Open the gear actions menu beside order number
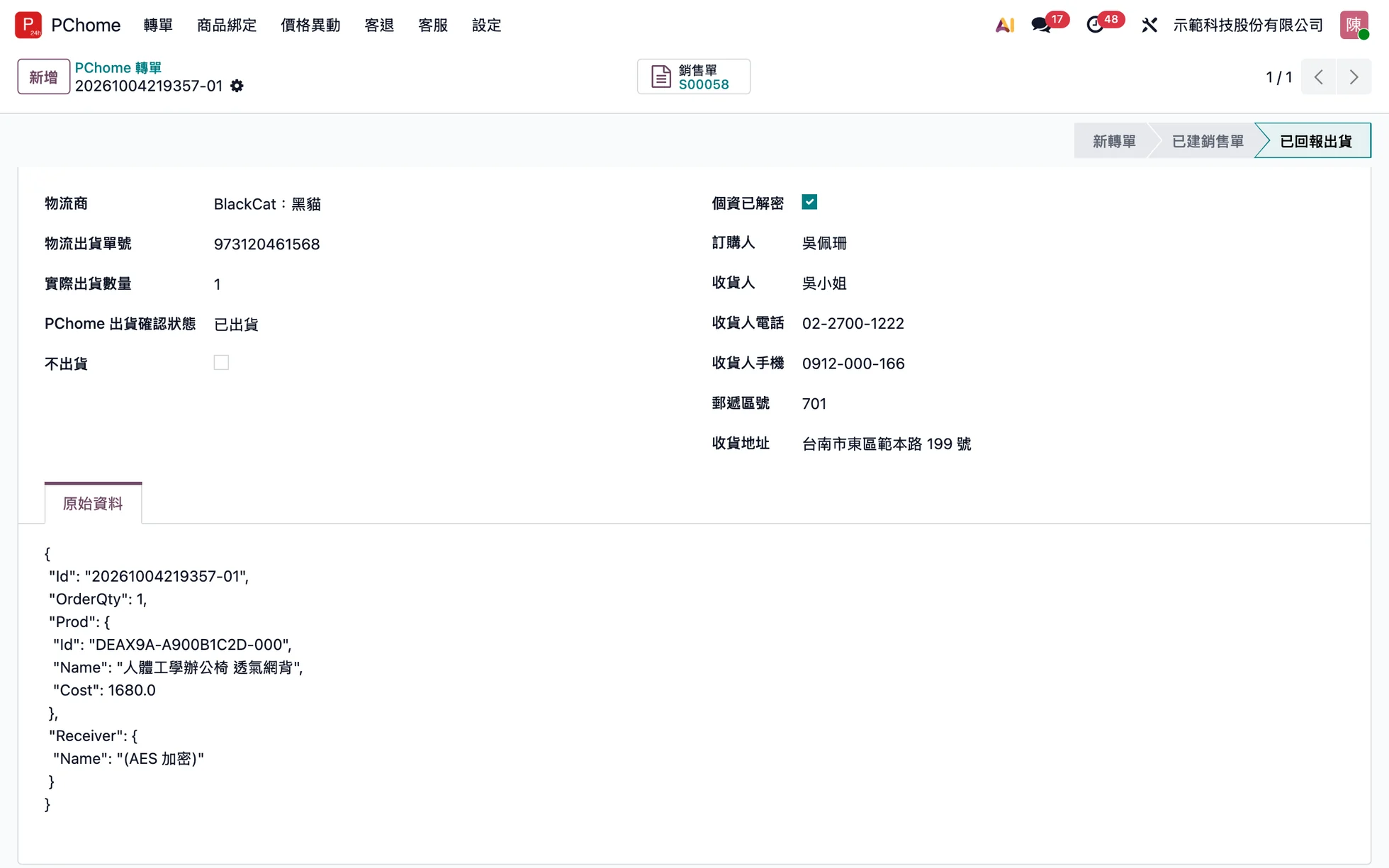This screenshot has height=868, width=1389. point(237,86)
